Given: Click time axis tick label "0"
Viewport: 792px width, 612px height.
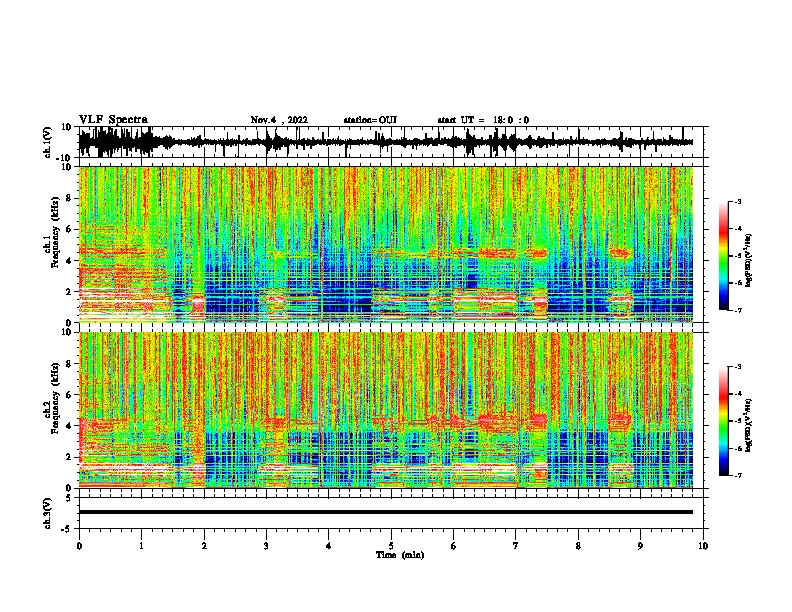Looking at the screenshot, I should tap(79, 546).
